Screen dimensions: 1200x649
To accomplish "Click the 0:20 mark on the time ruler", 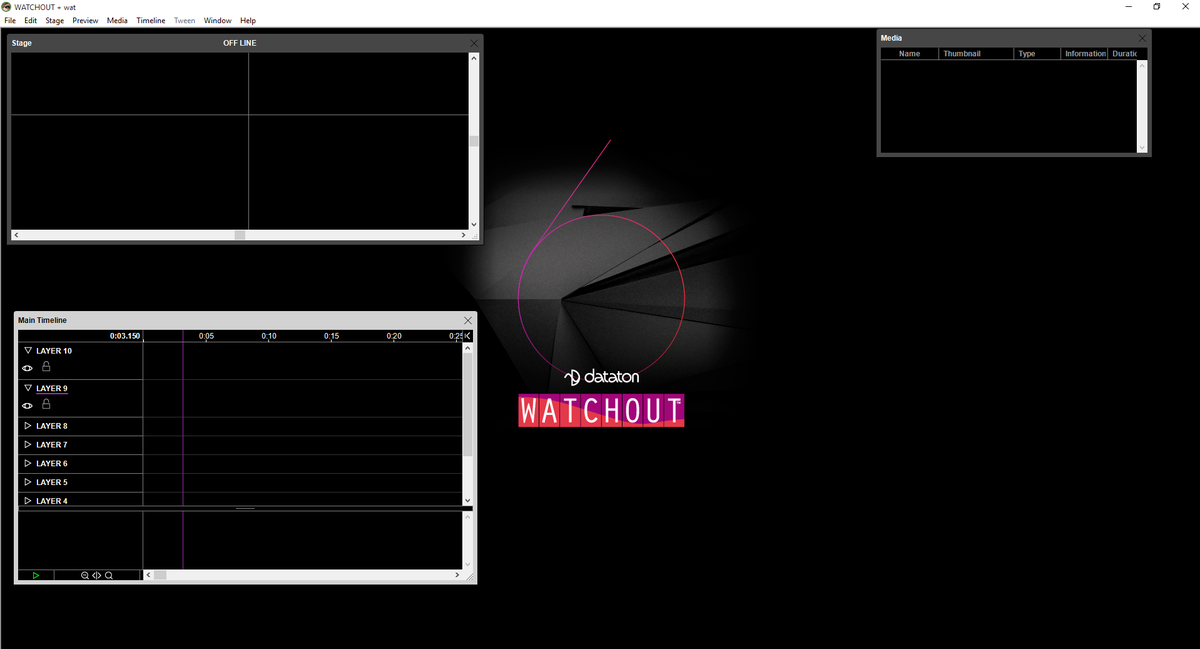I will pos(394,336).
